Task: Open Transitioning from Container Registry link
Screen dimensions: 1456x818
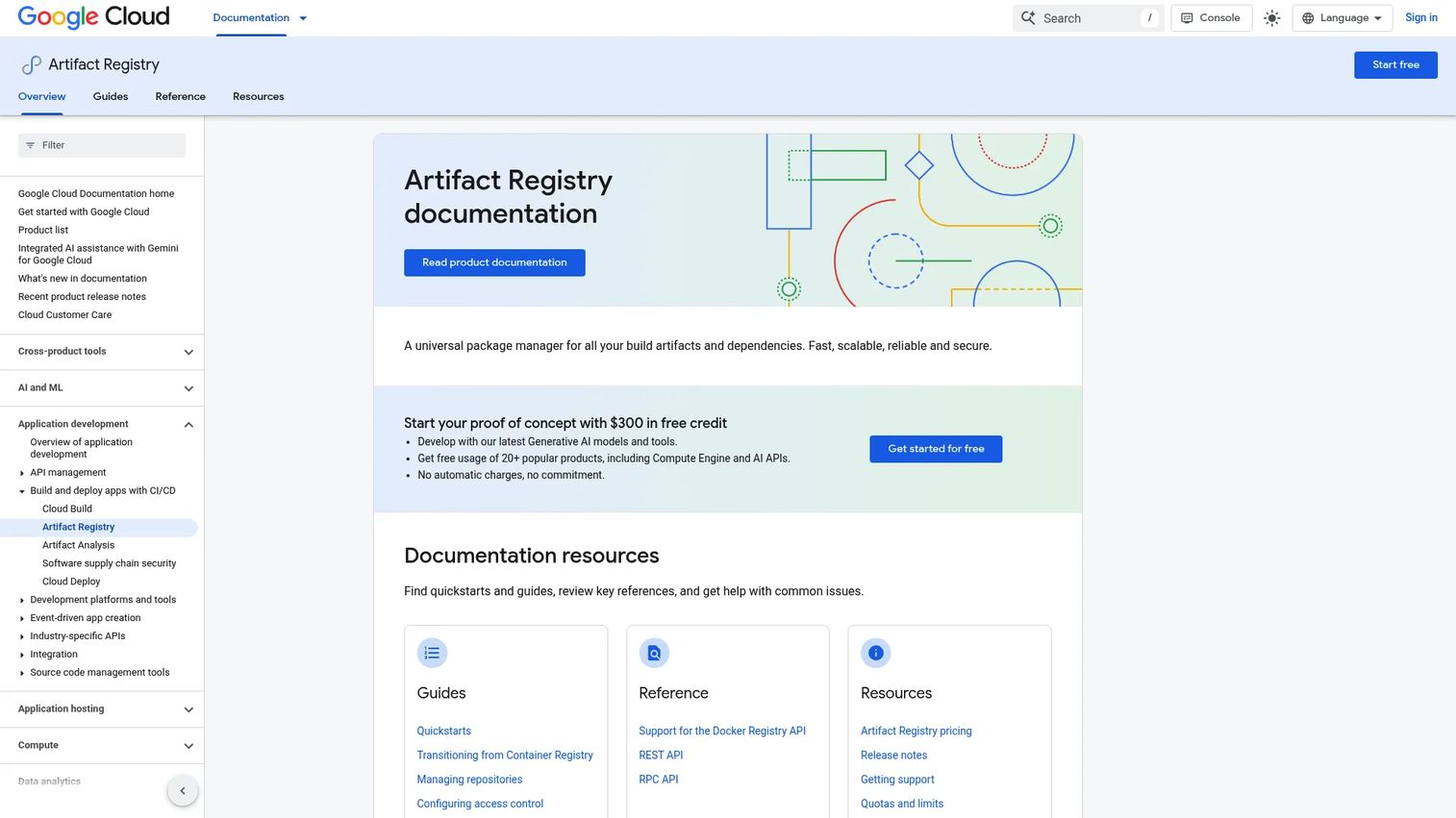Action: tap(505, 756)
